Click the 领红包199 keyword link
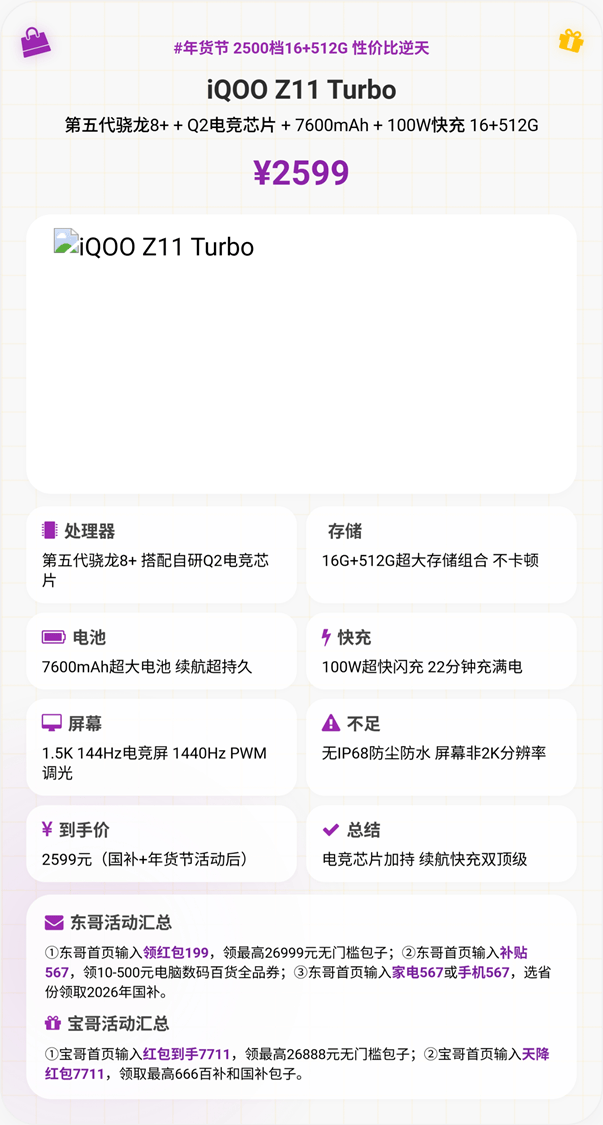Screen dimensions: 603x1125 point(176,952)
